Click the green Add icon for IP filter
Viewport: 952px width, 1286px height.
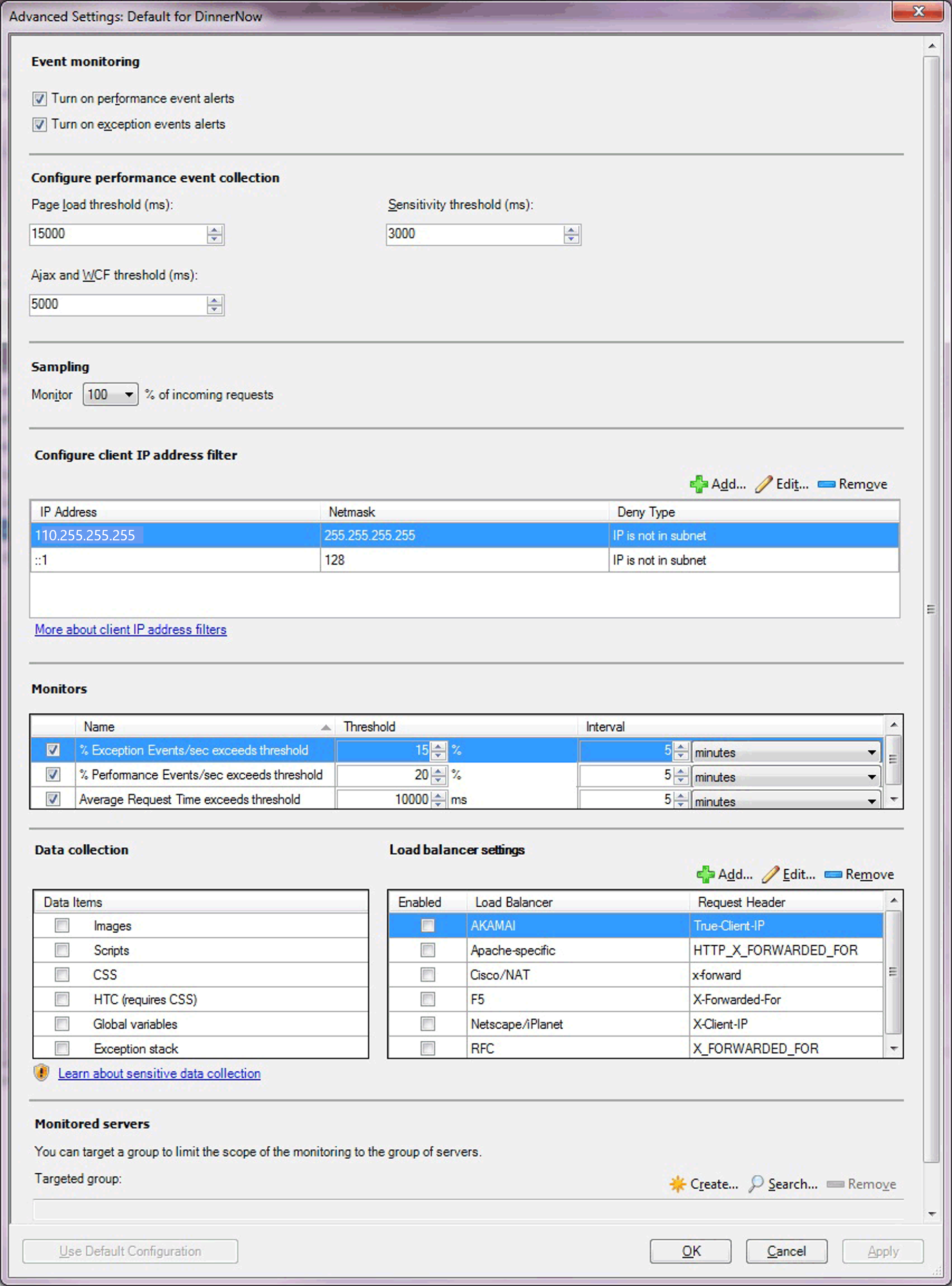698,484
